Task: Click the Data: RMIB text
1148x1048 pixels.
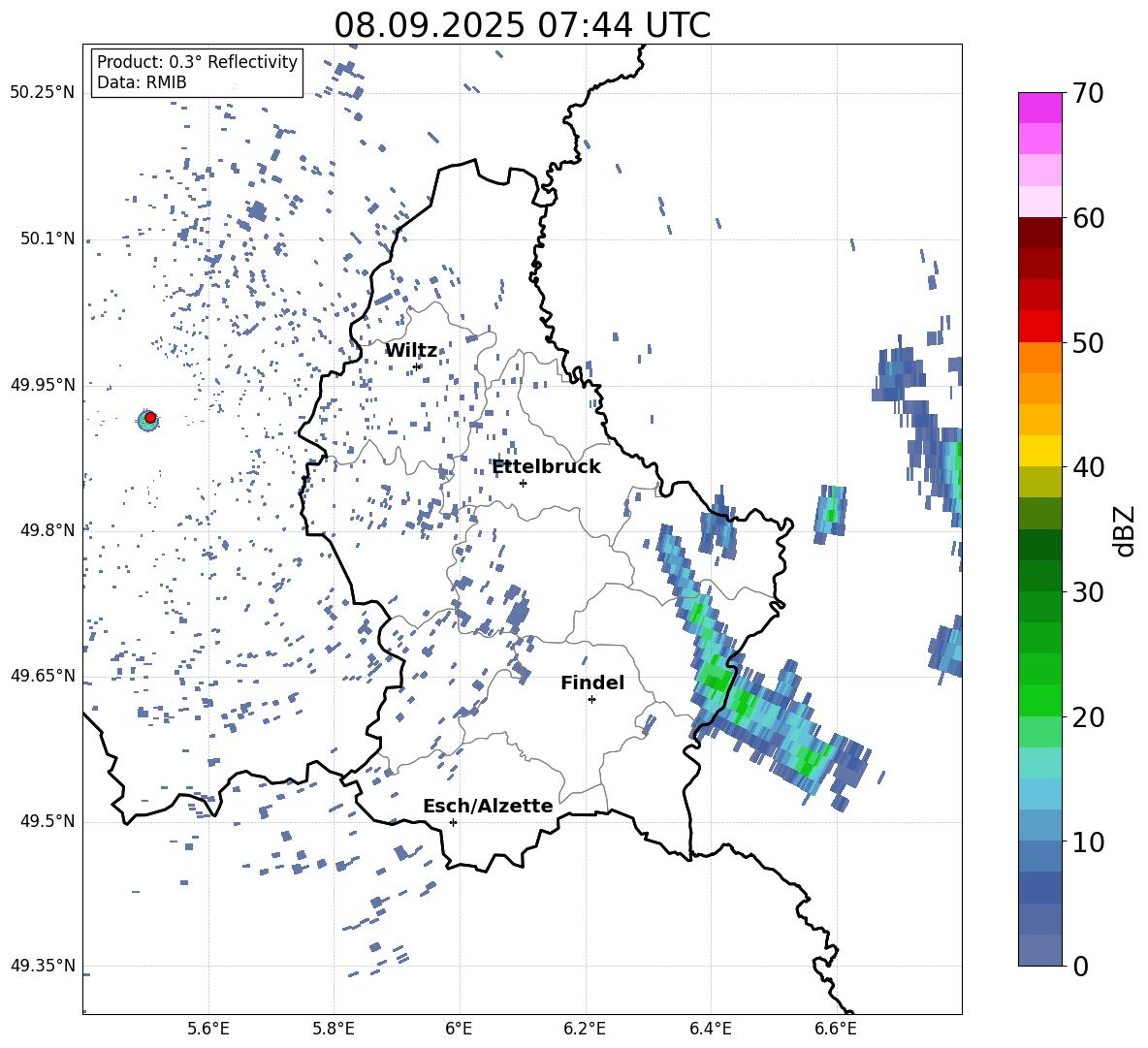Action: [142, 82]
